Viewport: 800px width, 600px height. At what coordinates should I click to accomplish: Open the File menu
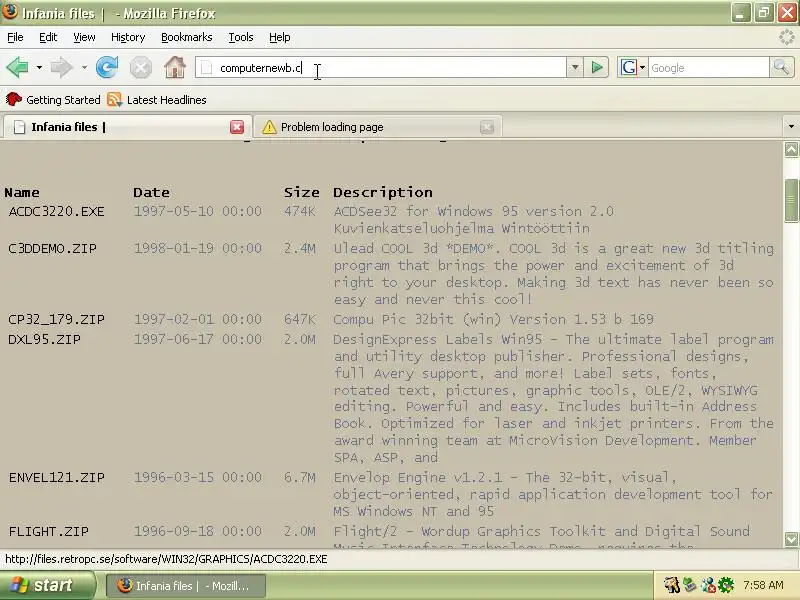[15, 37]
